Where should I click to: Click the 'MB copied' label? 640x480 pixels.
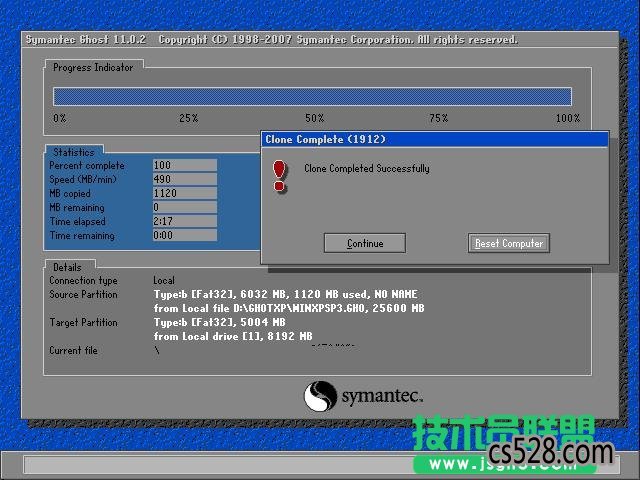pos(70,193)
